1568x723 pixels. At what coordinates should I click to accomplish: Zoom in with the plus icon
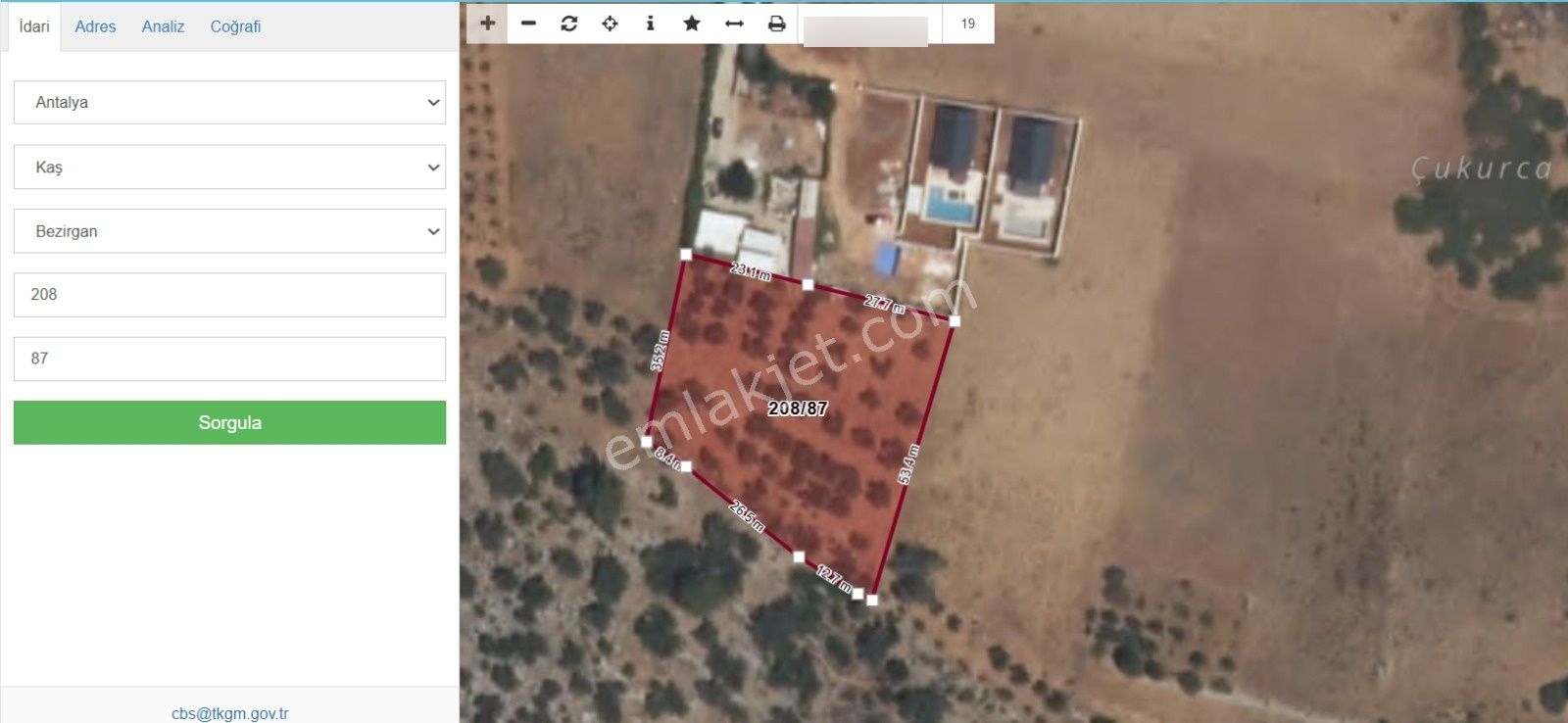click(487, 24)
